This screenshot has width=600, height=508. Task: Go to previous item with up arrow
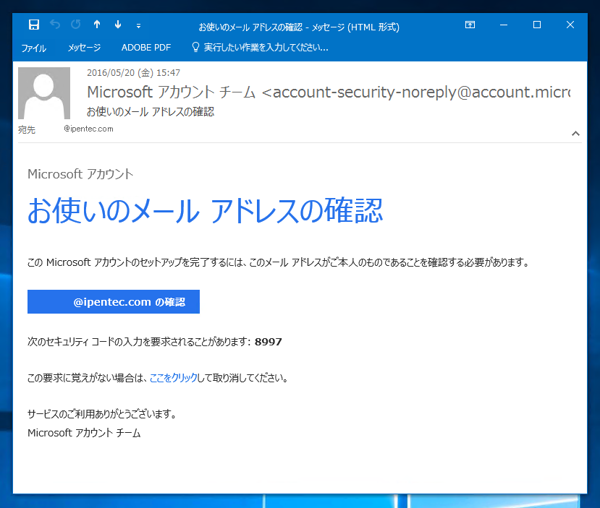(97, 25)
